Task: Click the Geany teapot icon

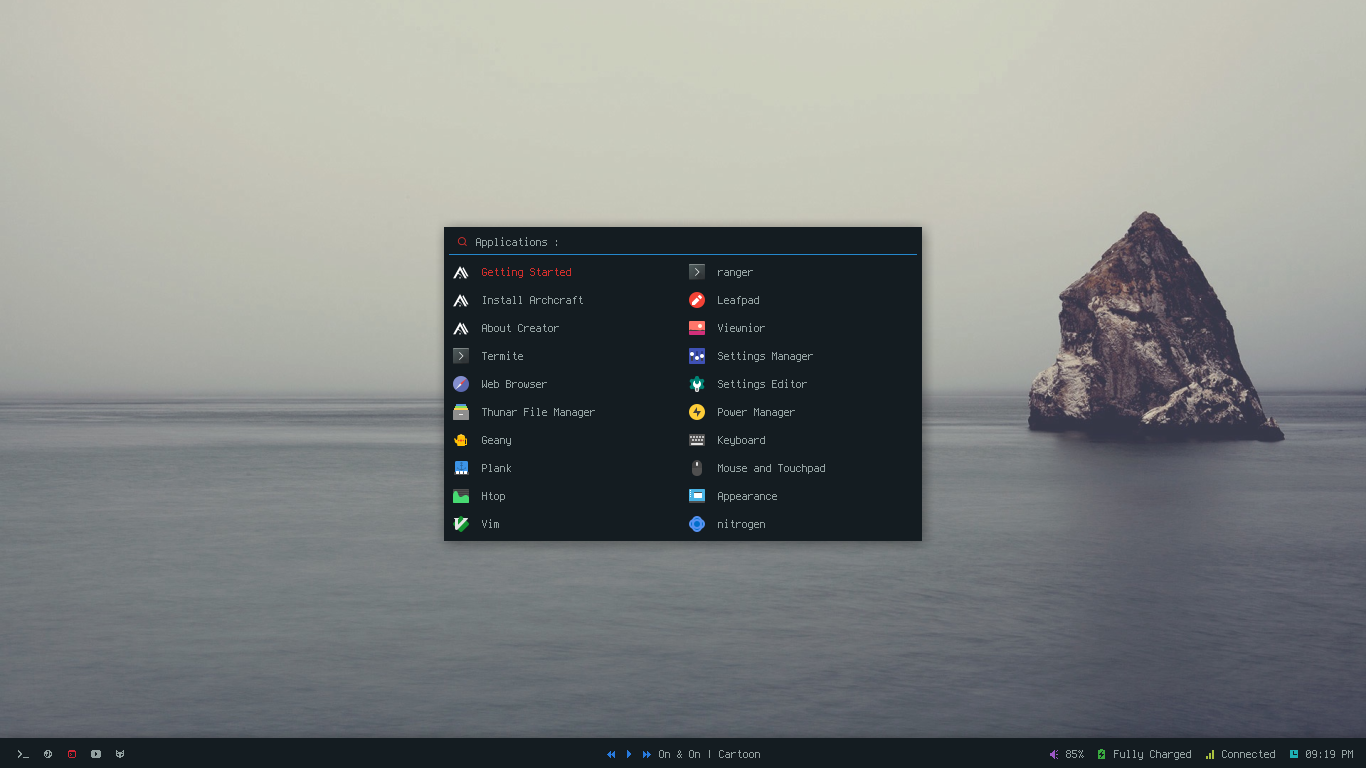Action: [x=461, y=440]
